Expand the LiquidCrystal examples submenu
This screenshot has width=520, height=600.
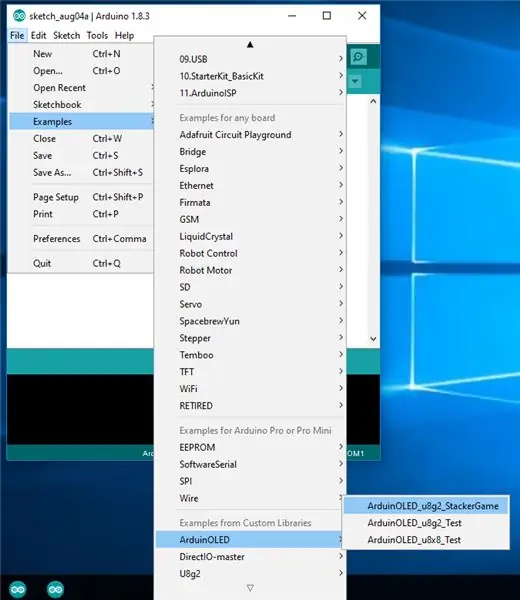pyautogui.click(x=251, y=236)
